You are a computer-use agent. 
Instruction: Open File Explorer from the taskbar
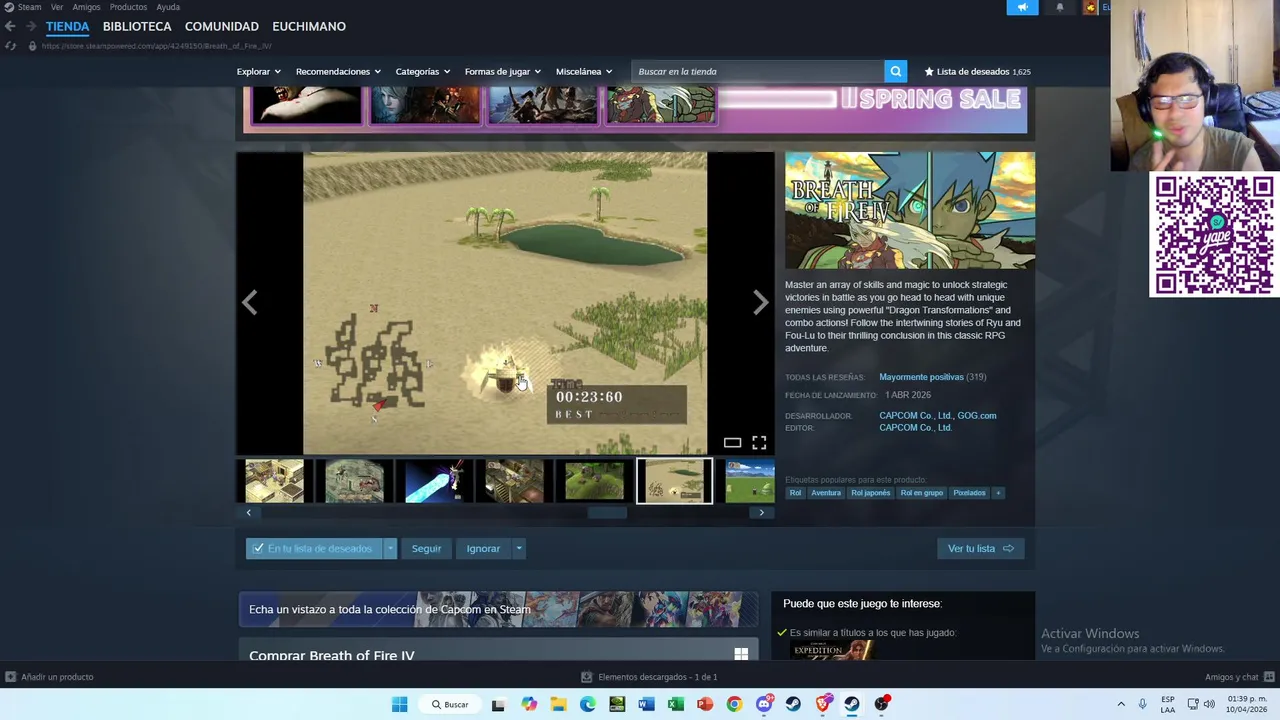[558, 704]
